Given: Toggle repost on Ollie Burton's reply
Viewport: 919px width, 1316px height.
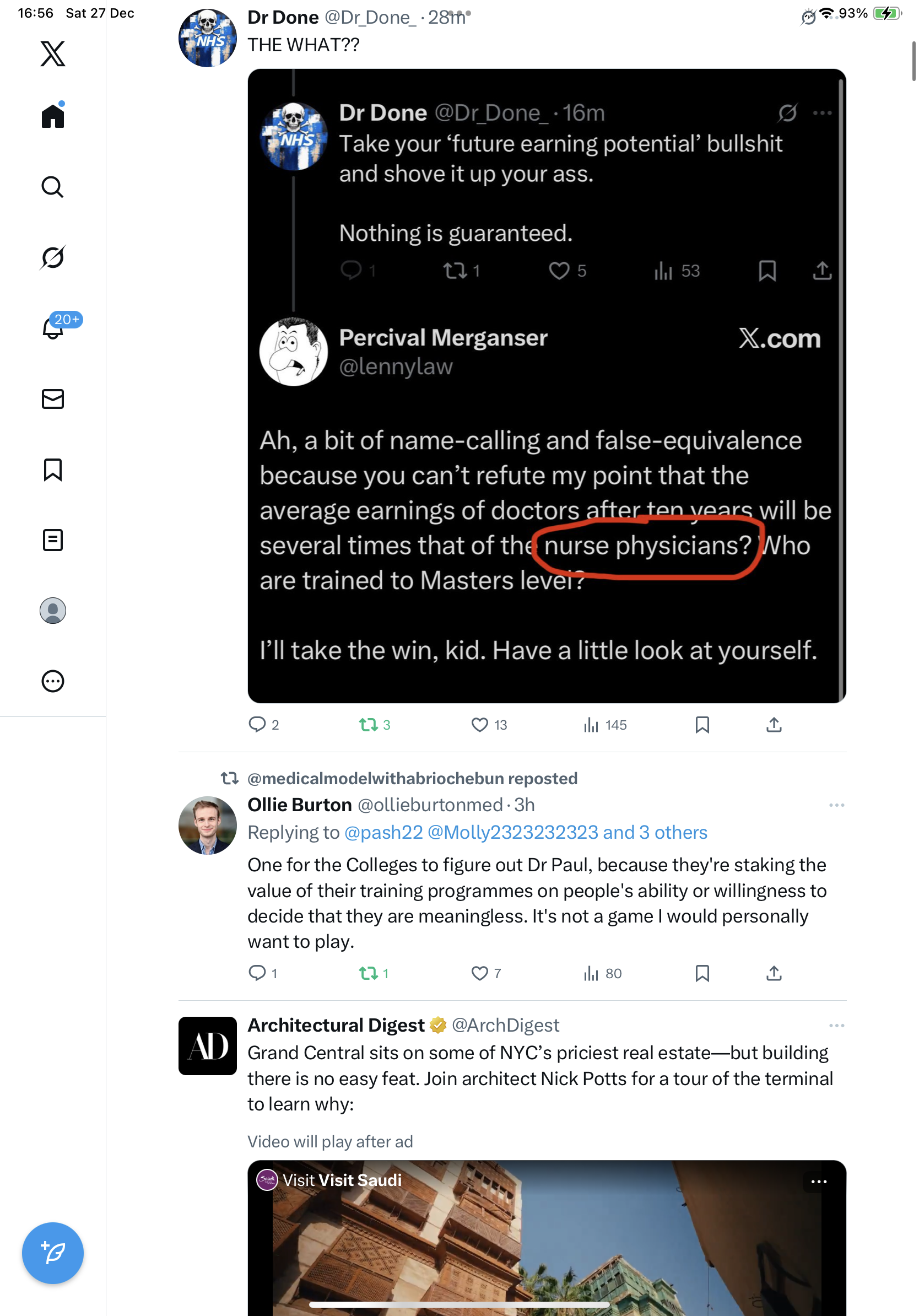Looking at the screenshot, I should [368, 973].
